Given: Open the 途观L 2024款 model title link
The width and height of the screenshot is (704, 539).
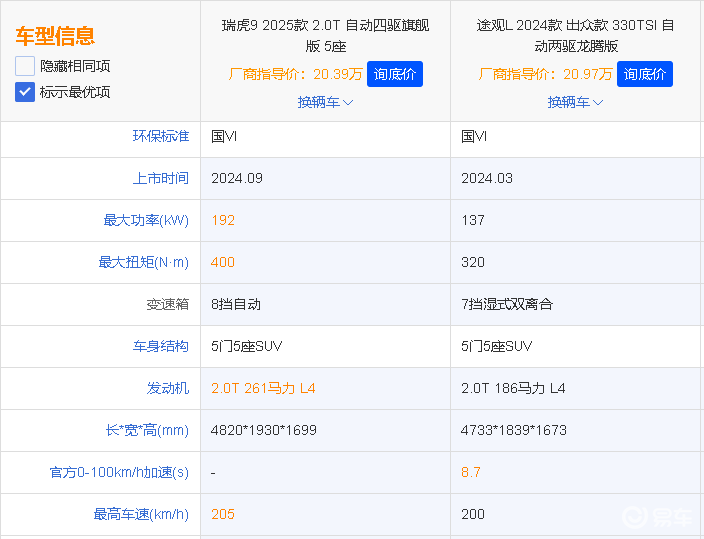Looking at the screenshot, I should pos(575,35).
